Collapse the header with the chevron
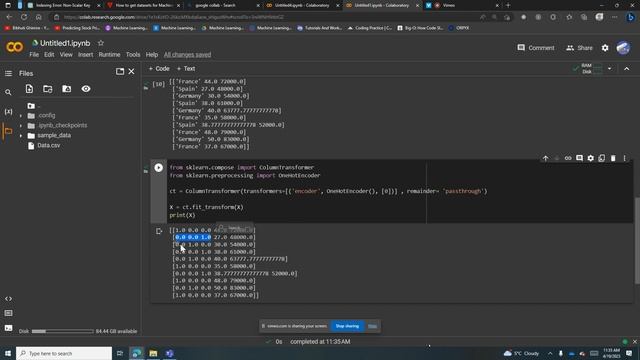 (627, 69)
